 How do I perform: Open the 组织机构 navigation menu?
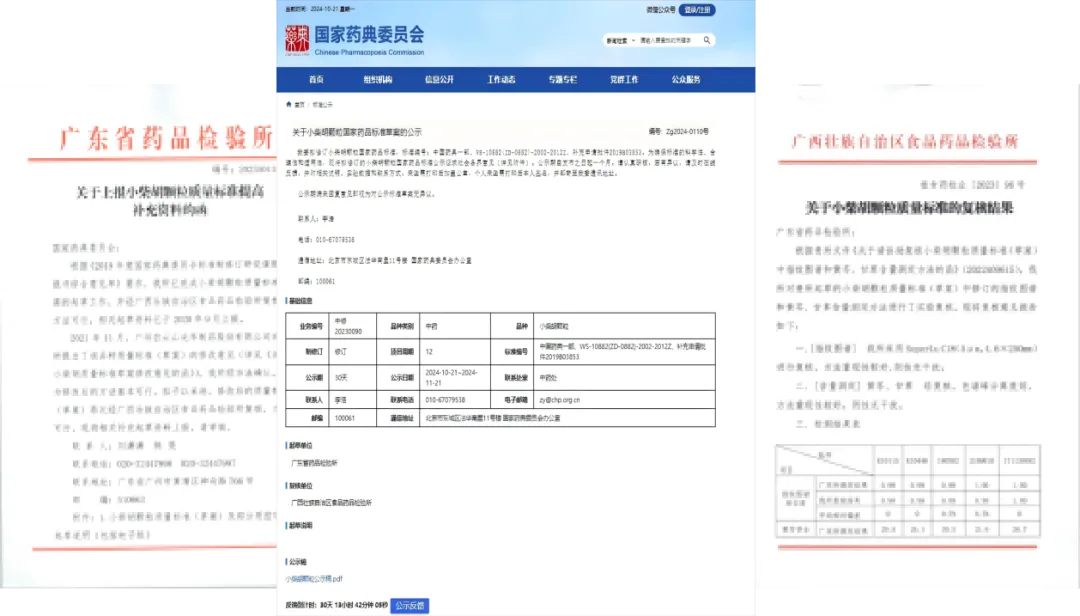click(x=377, y=80)
